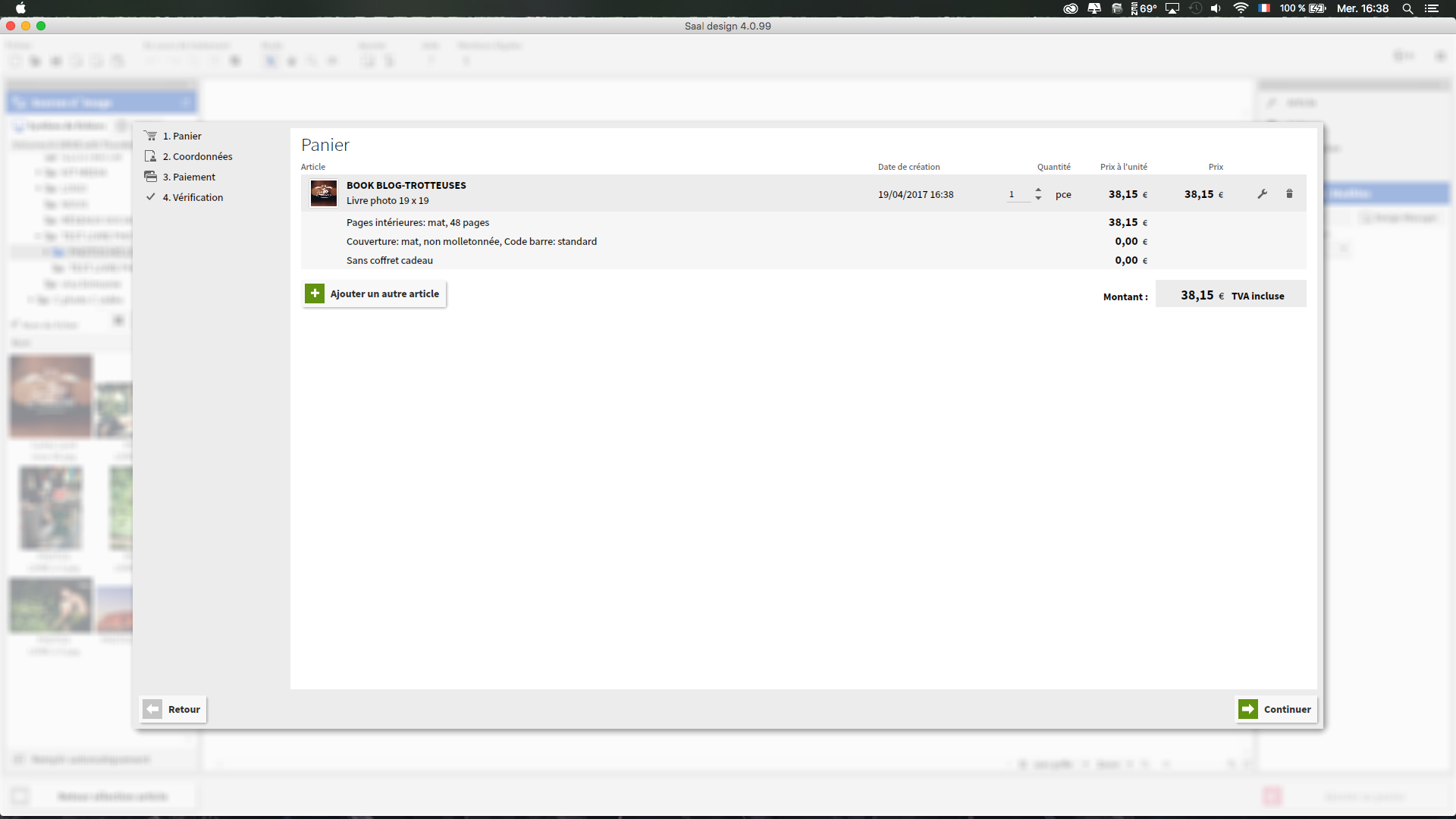Increase quantity with the up arrow

click(1038, 190)
